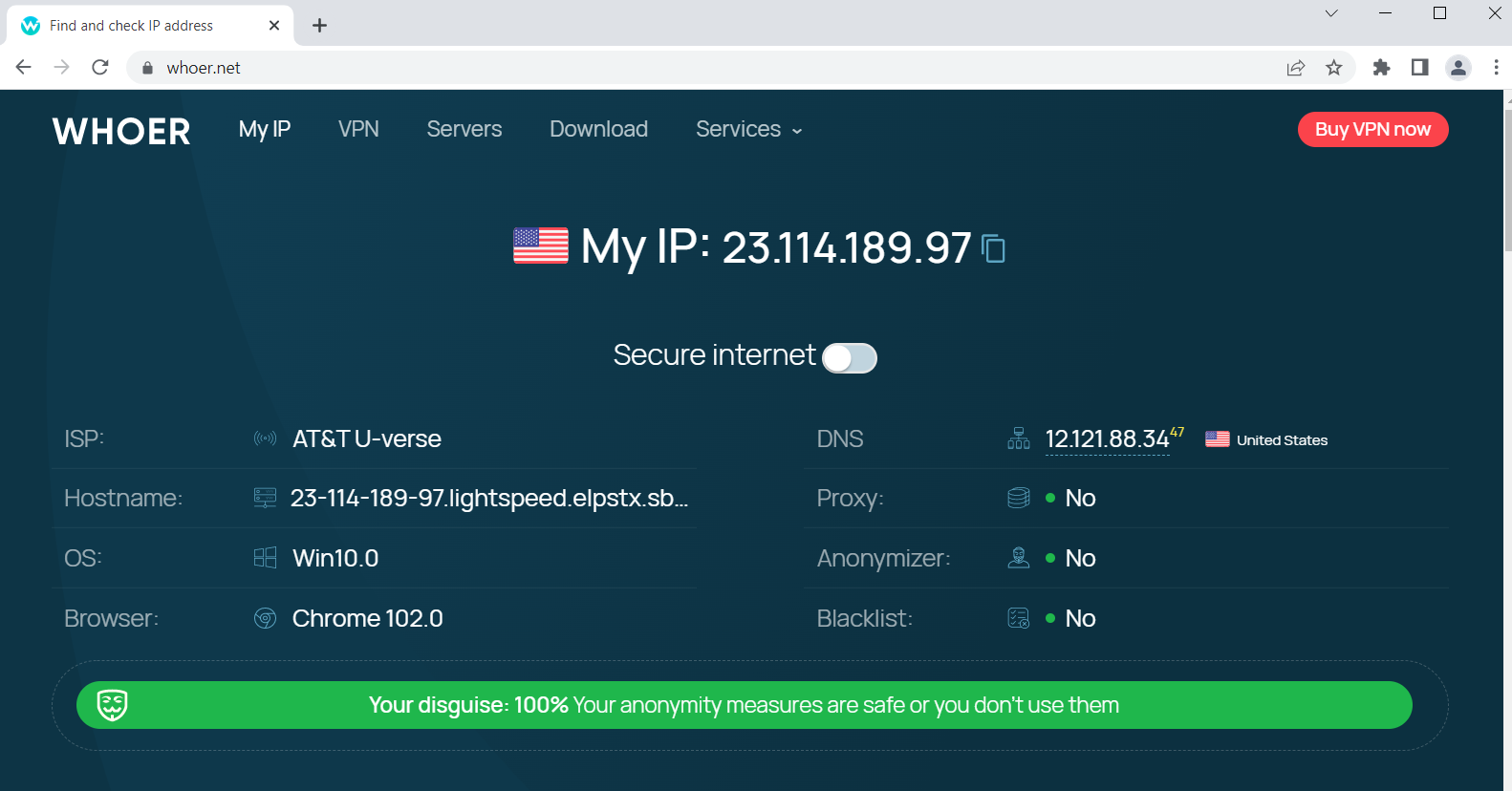Click the AT&T U-verse text
Screen dimensions: 1512x791
point(367,438)
